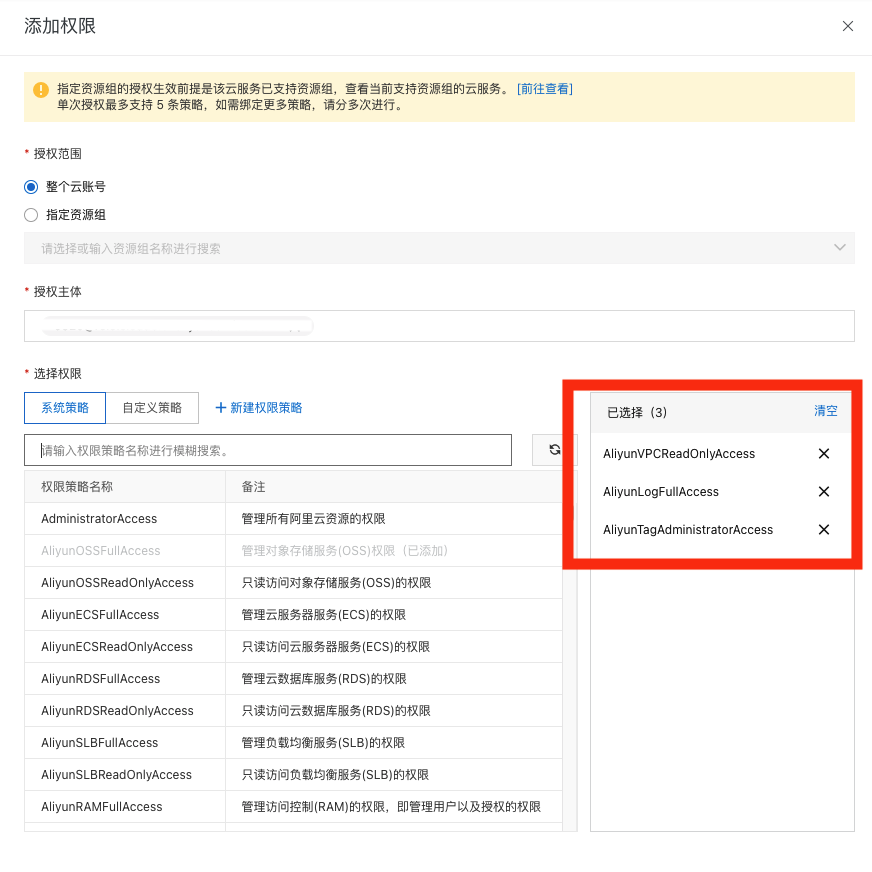
Task: Click note 管理负载均衡服务(SLB)的权限
Action: pos(323,742)
